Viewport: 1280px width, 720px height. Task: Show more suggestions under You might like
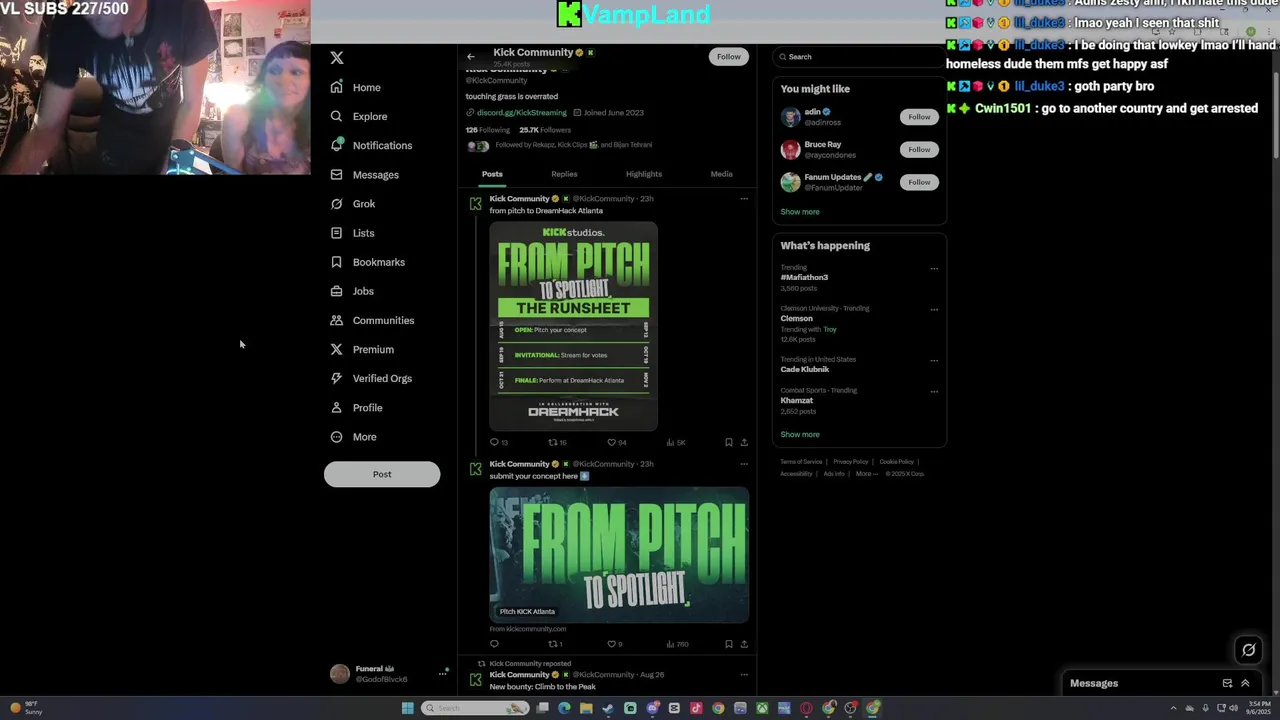pos(800,212)
